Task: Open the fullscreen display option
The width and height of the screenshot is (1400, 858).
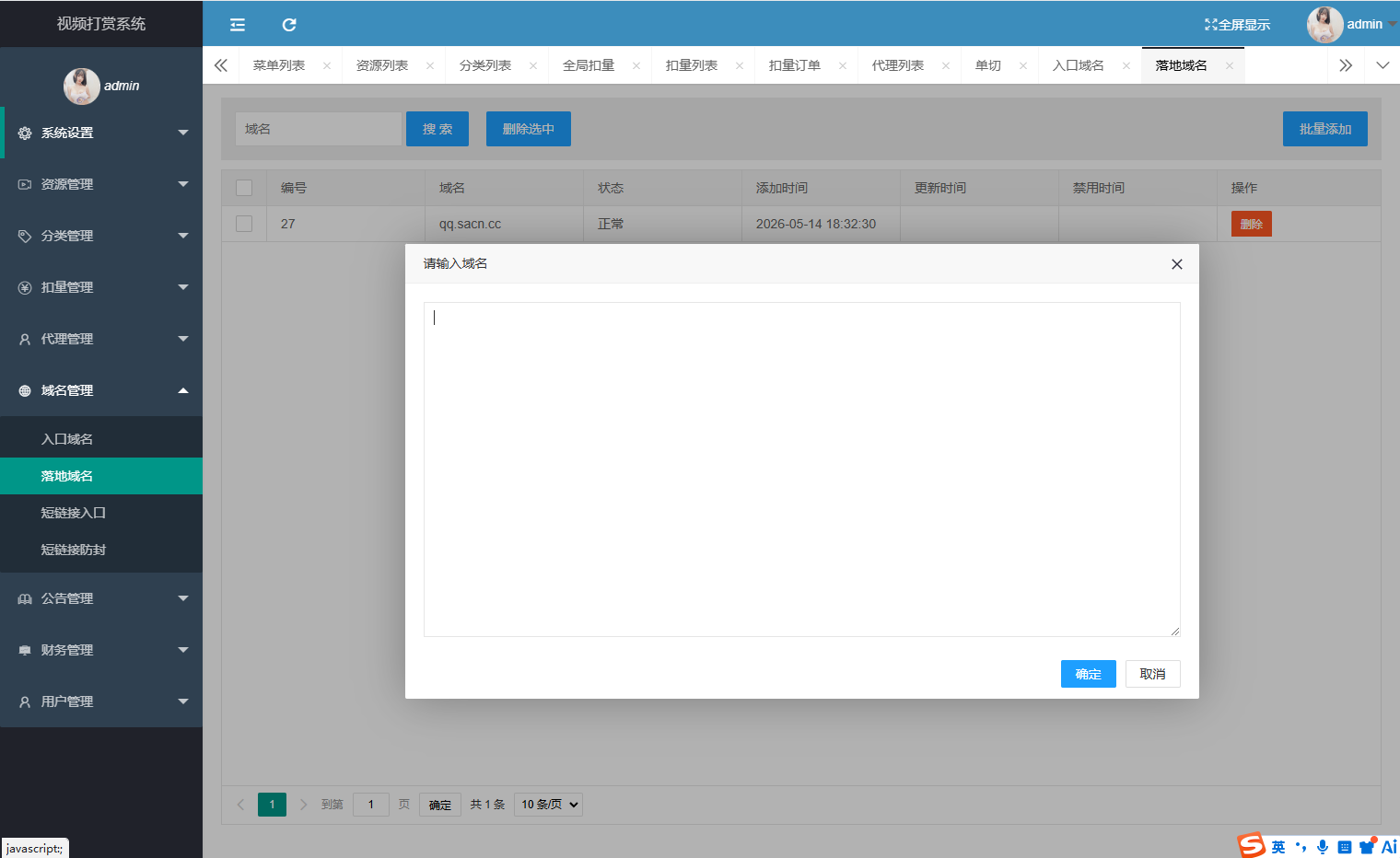Action: (1237, 25)
